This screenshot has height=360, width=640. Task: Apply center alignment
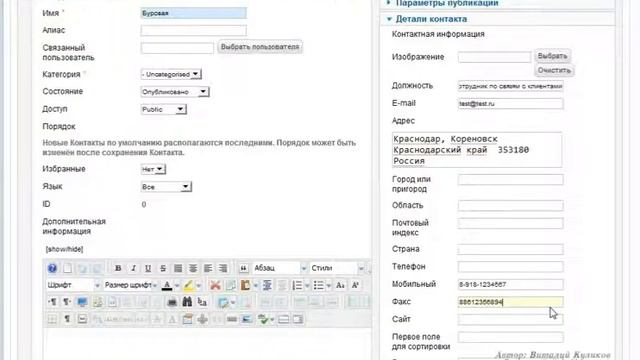click(193, 268)
